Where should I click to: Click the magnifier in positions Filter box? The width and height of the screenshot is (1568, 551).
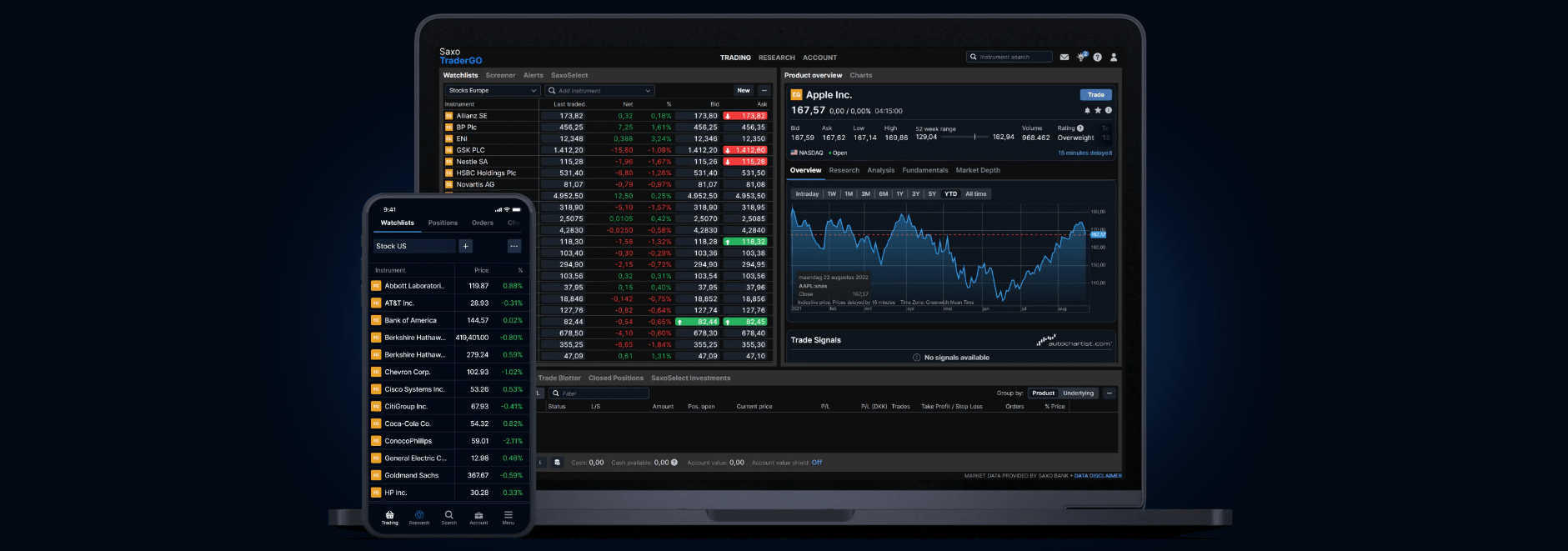coord(556,393)
